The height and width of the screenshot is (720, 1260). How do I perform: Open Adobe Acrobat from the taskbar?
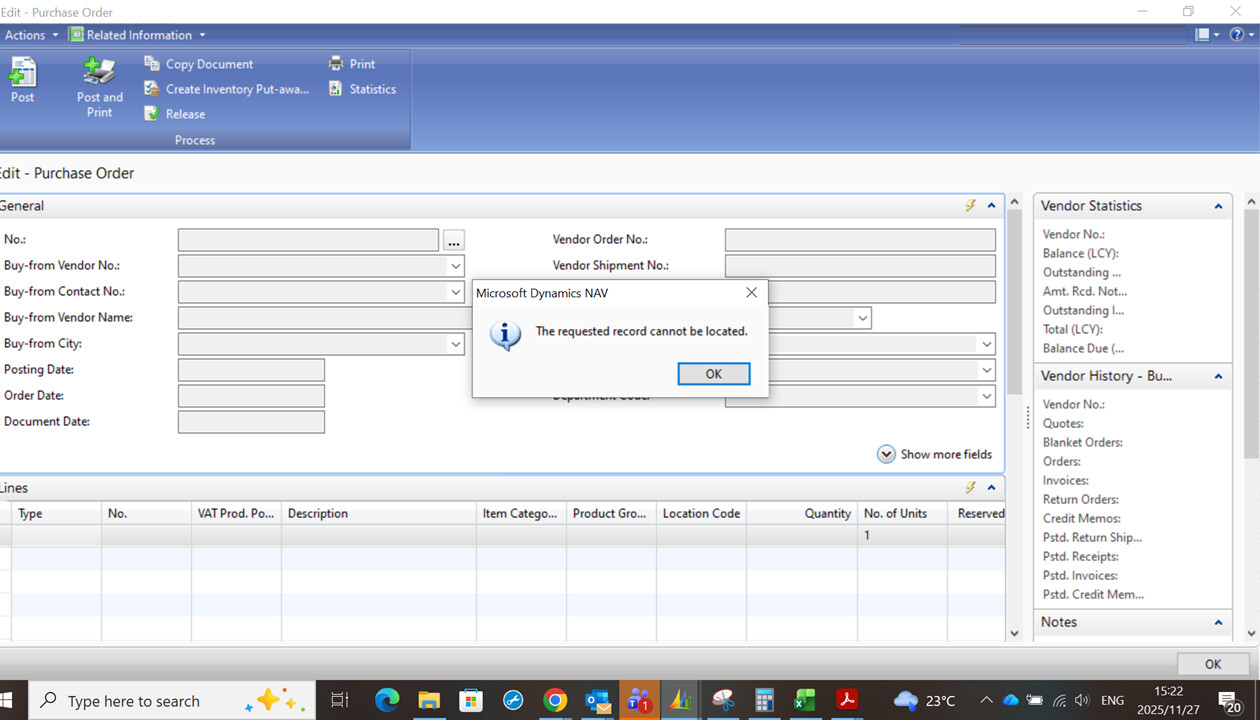(x=848, y=700)
